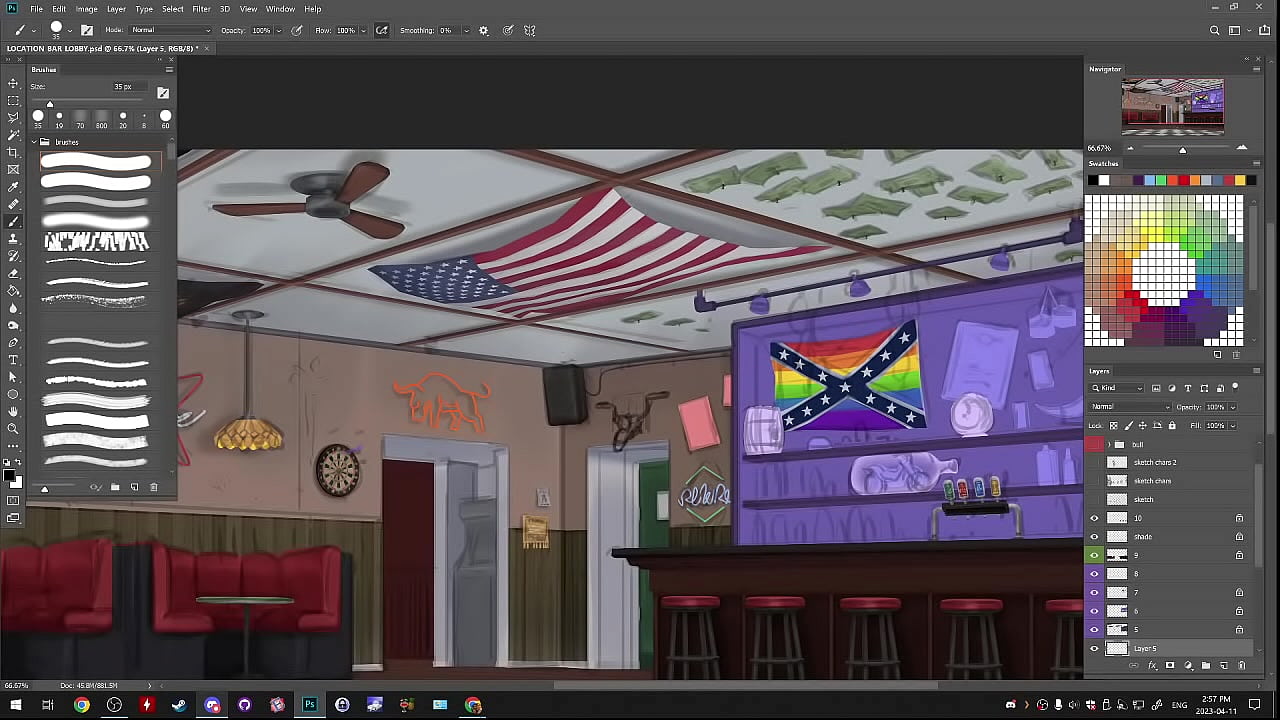
Task: Open the layer blend mode dropdown
Action: [1130, 407]
